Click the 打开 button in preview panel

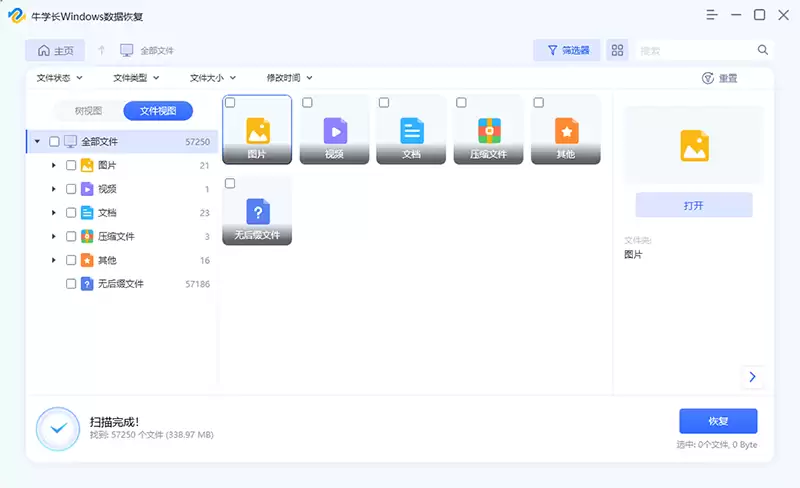(694, 205)
